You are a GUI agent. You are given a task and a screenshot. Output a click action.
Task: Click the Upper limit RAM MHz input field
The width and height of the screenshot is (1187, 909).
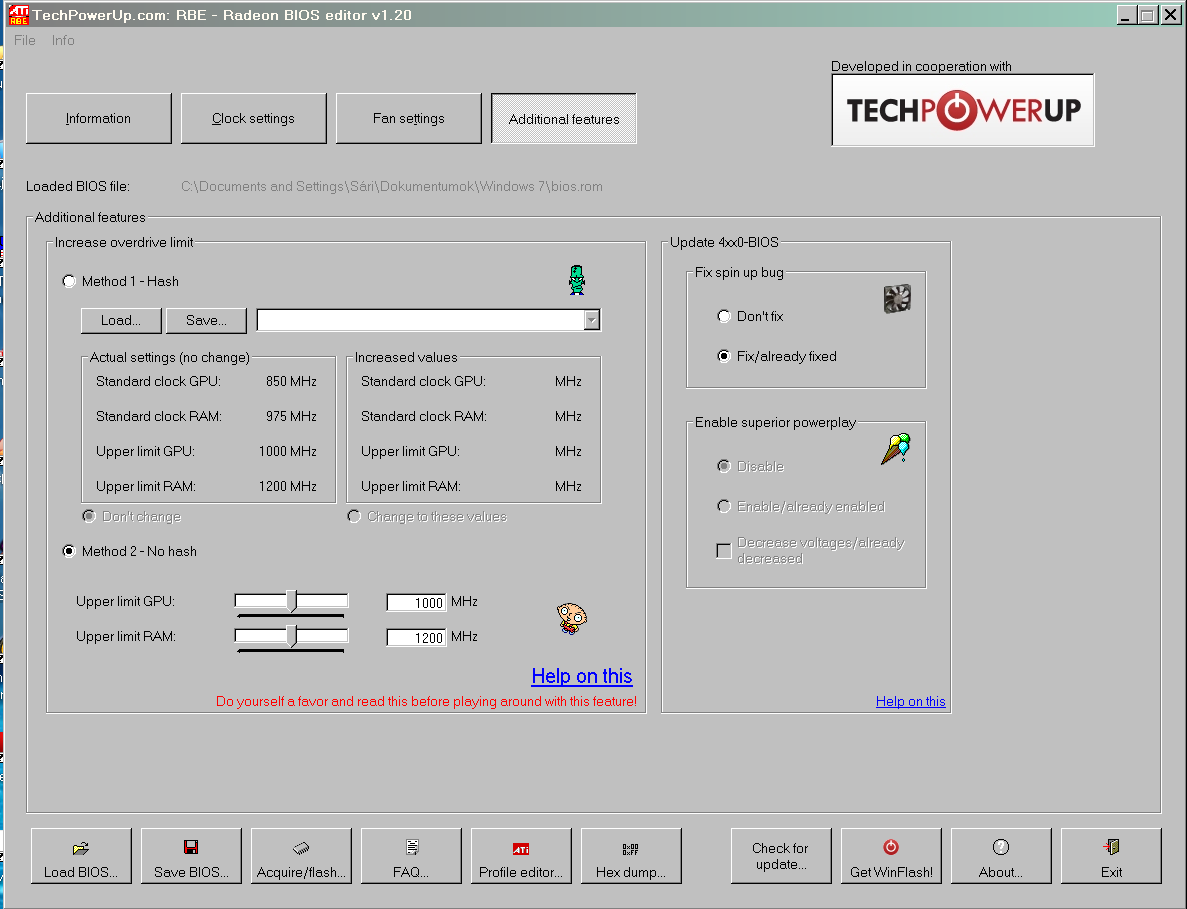click(416, 637)
